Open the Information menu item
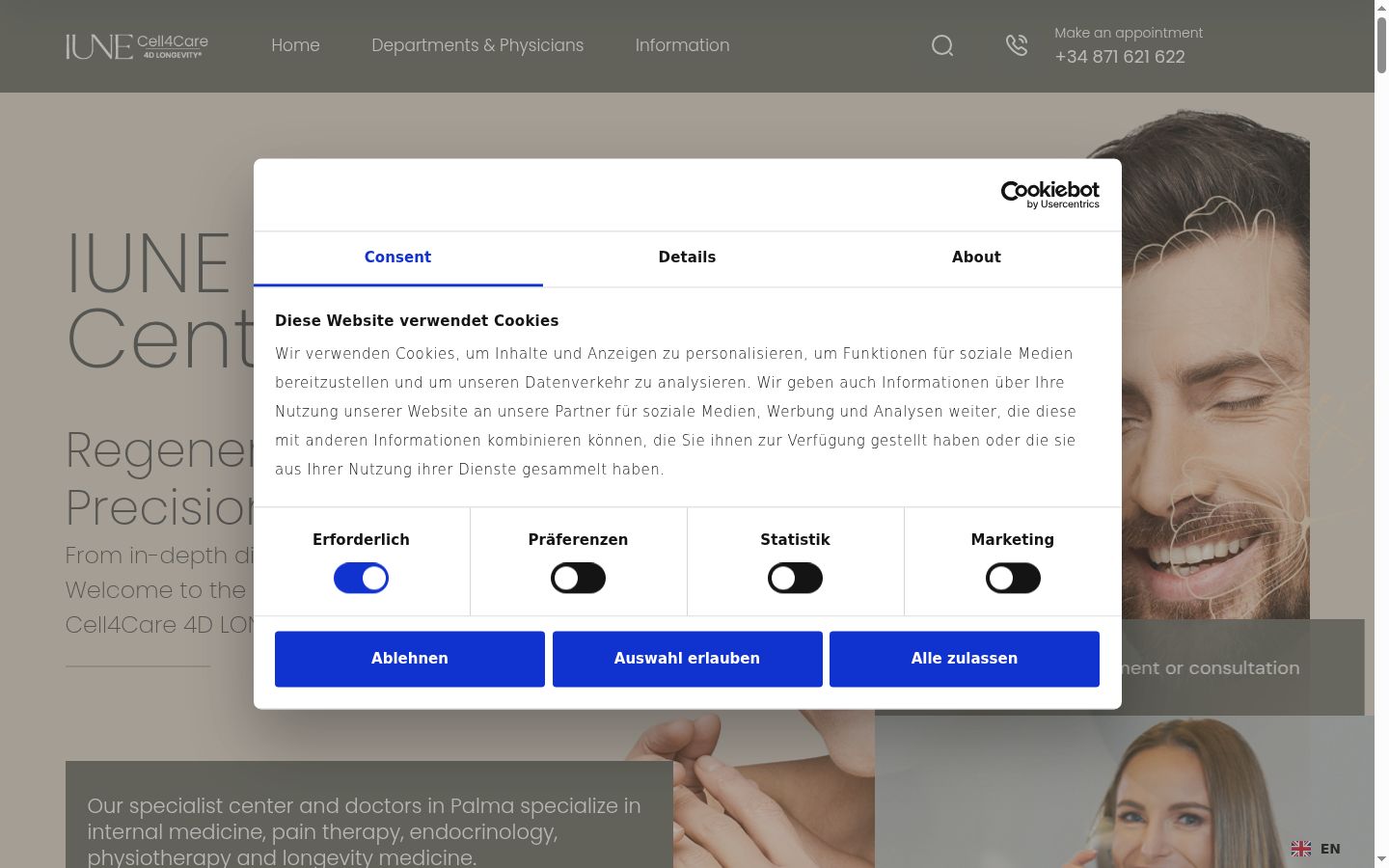This screenshot has height=868, width=1389. (x=682, y=45)
